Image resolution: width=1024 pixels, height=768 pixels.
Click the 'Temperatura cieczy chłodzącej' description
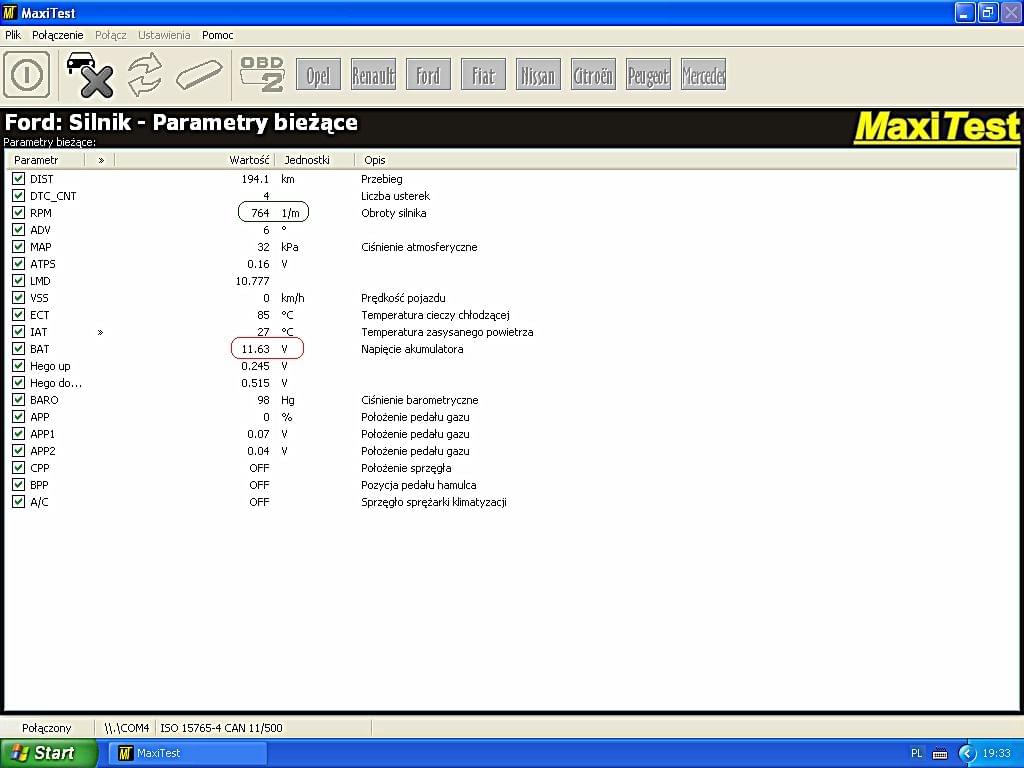point(435,315)
